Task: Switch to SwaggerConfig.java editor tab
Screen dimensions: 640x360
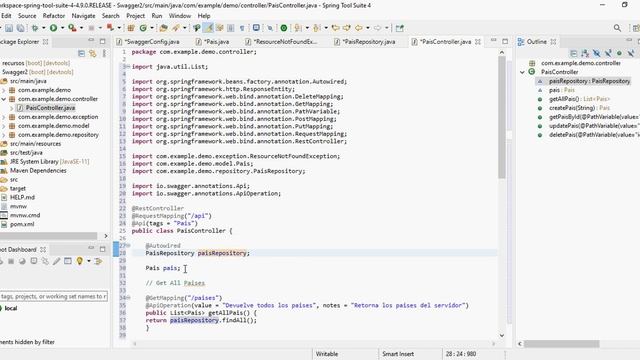Action: coord(148,42)
